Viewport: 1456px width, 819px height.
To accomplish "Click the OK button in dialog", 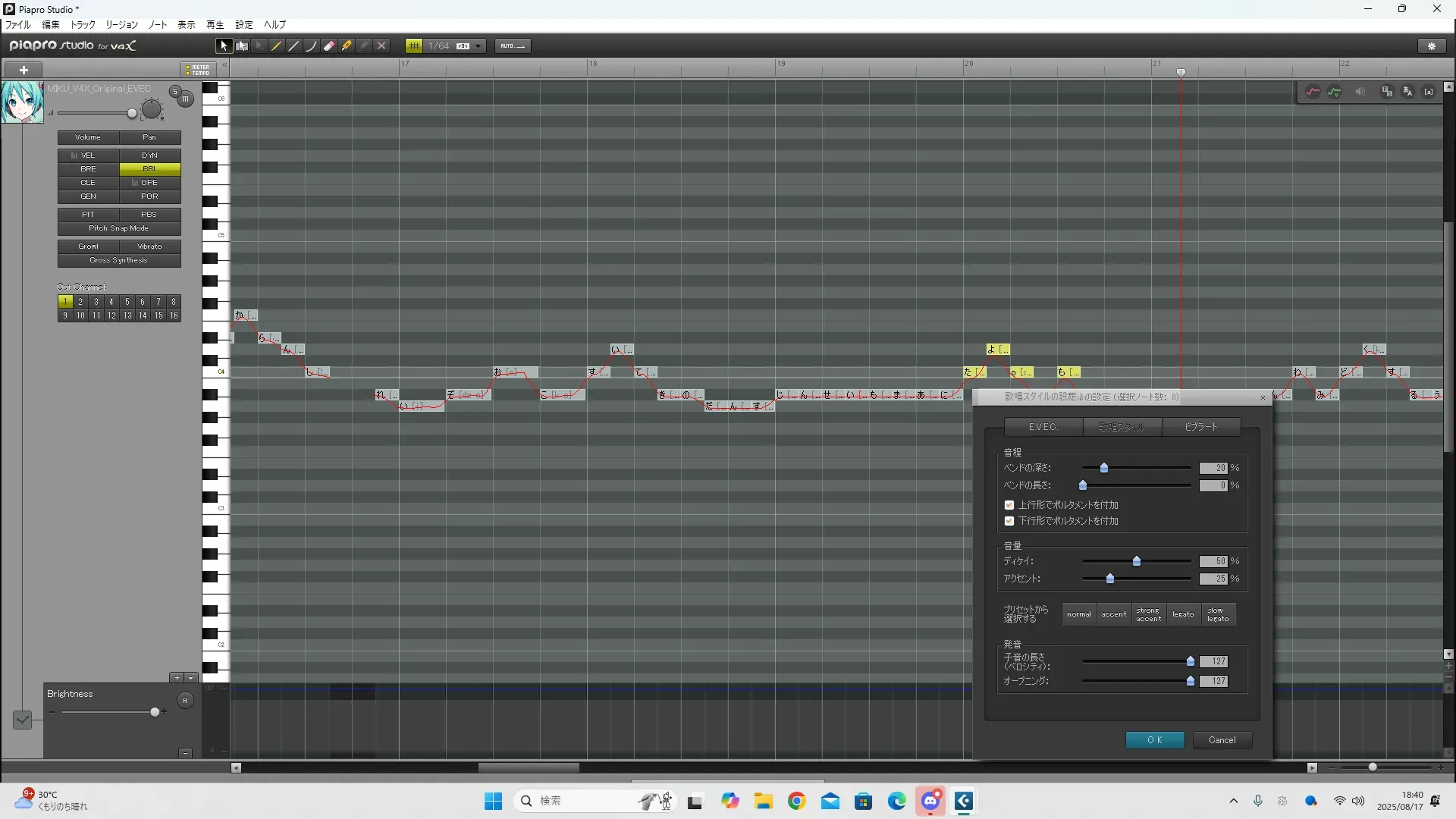I will tap(1154, 740).
